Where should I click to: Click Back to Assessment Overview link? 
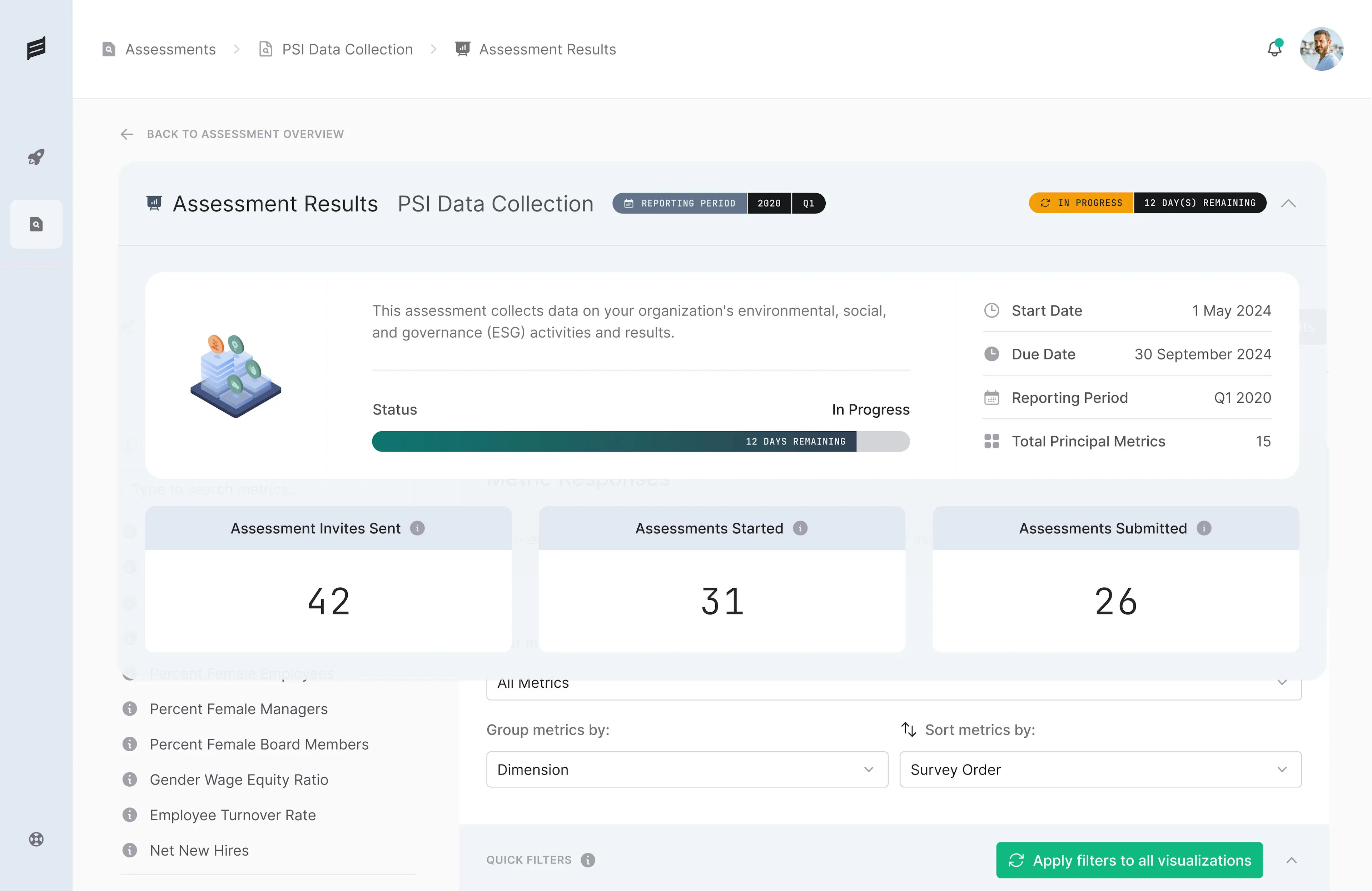(x=244, y=134)
